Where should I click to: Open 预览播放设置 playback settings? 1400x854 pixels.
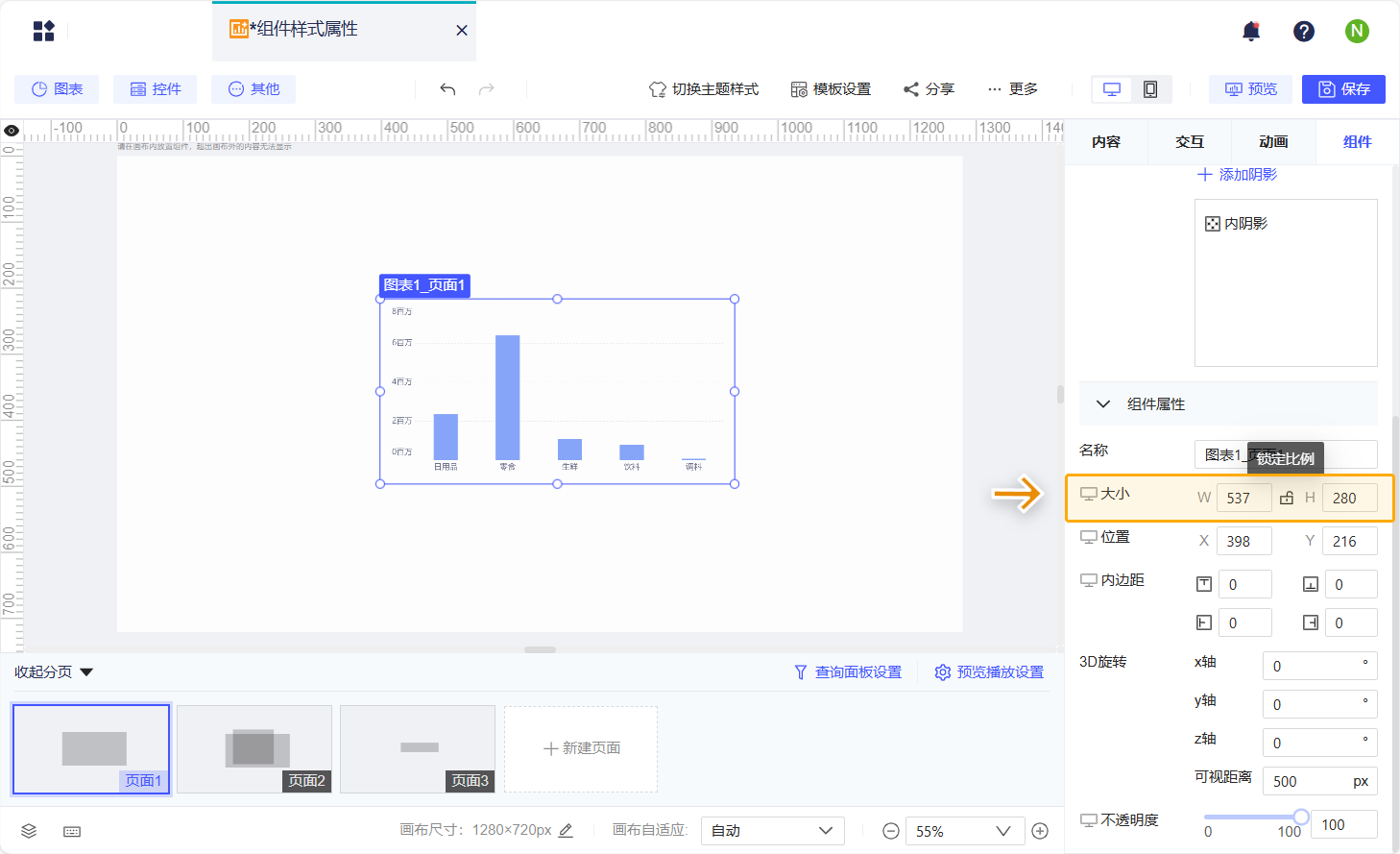click(989, 672)
